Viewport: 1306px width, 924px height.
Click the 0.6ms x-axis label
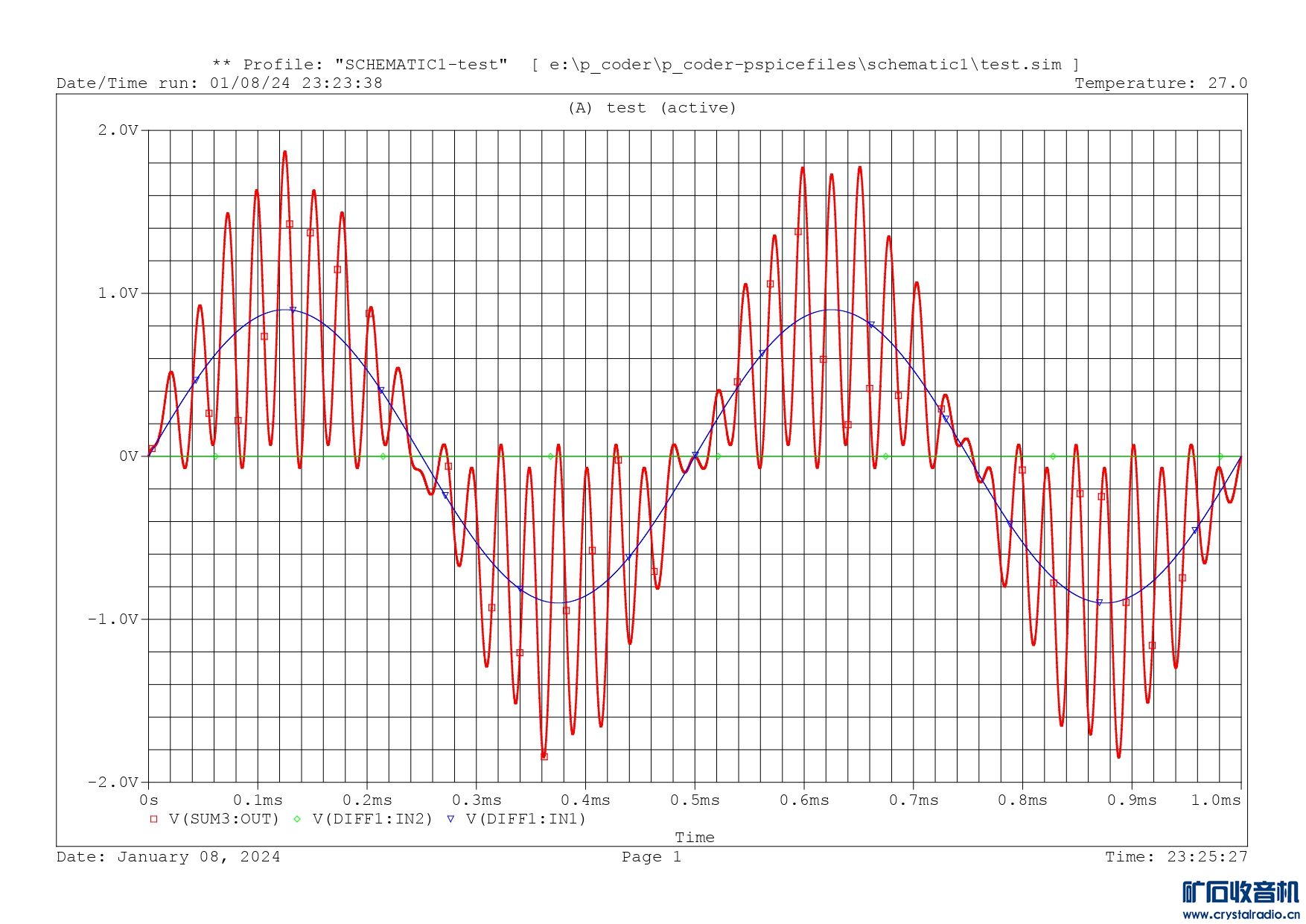click(x=804, y=800)
